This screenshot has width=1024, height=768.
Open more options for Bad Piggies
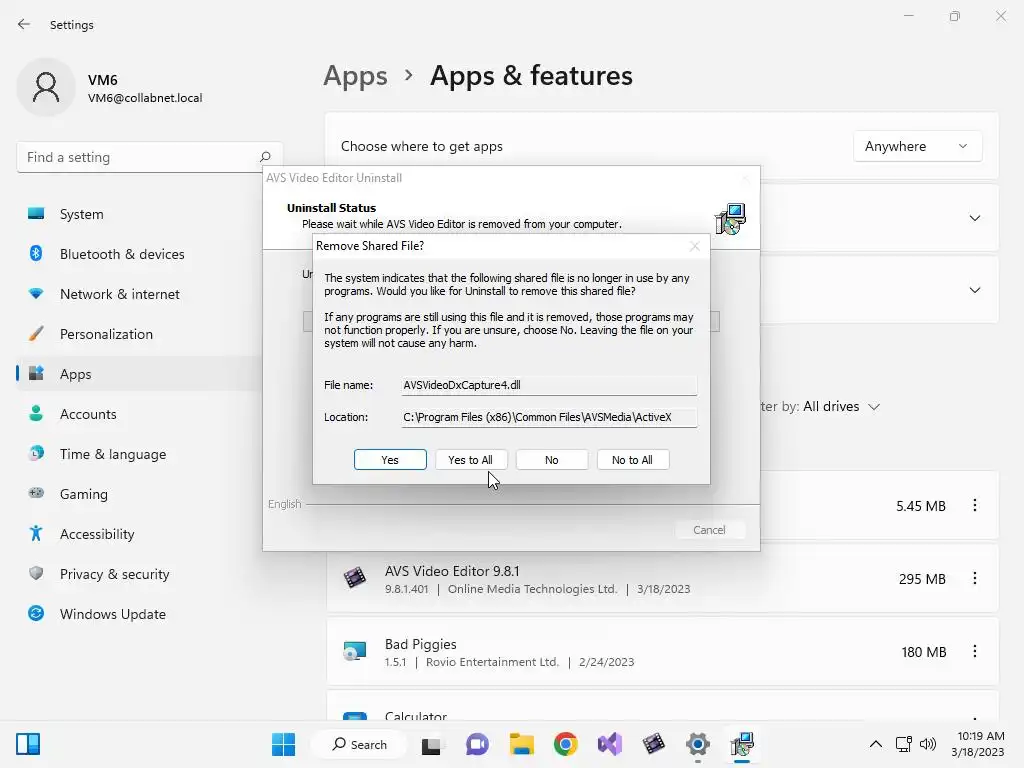[974, 652]
